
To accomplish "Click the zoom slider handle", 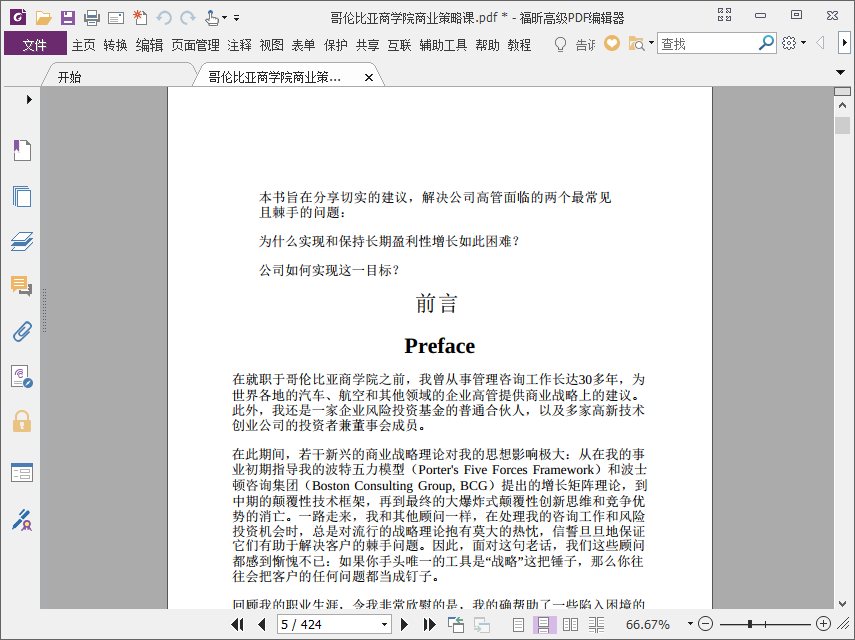I will tap(750, 624).
